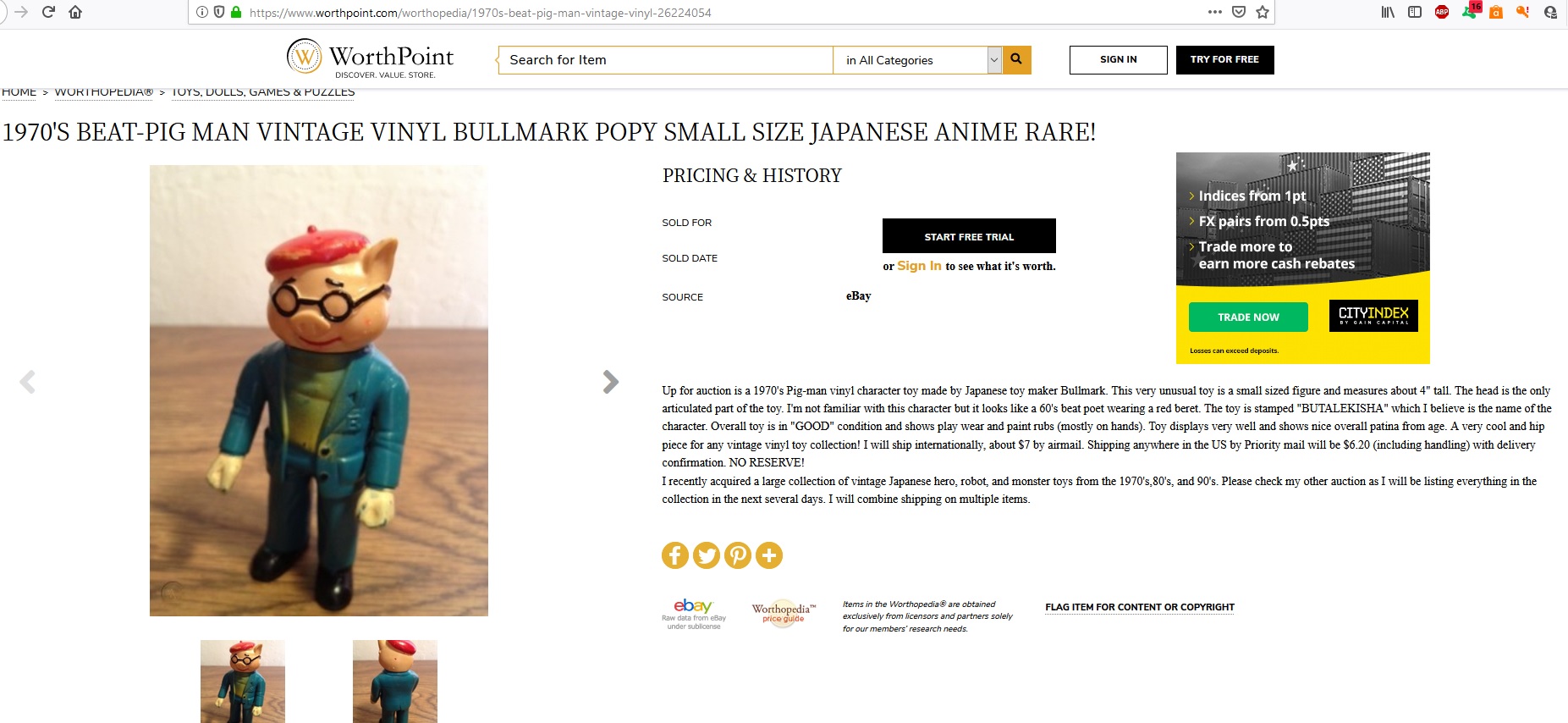Share item on Facebook
The height and width of the screenshot is (723, 1568).
[674, 555]
